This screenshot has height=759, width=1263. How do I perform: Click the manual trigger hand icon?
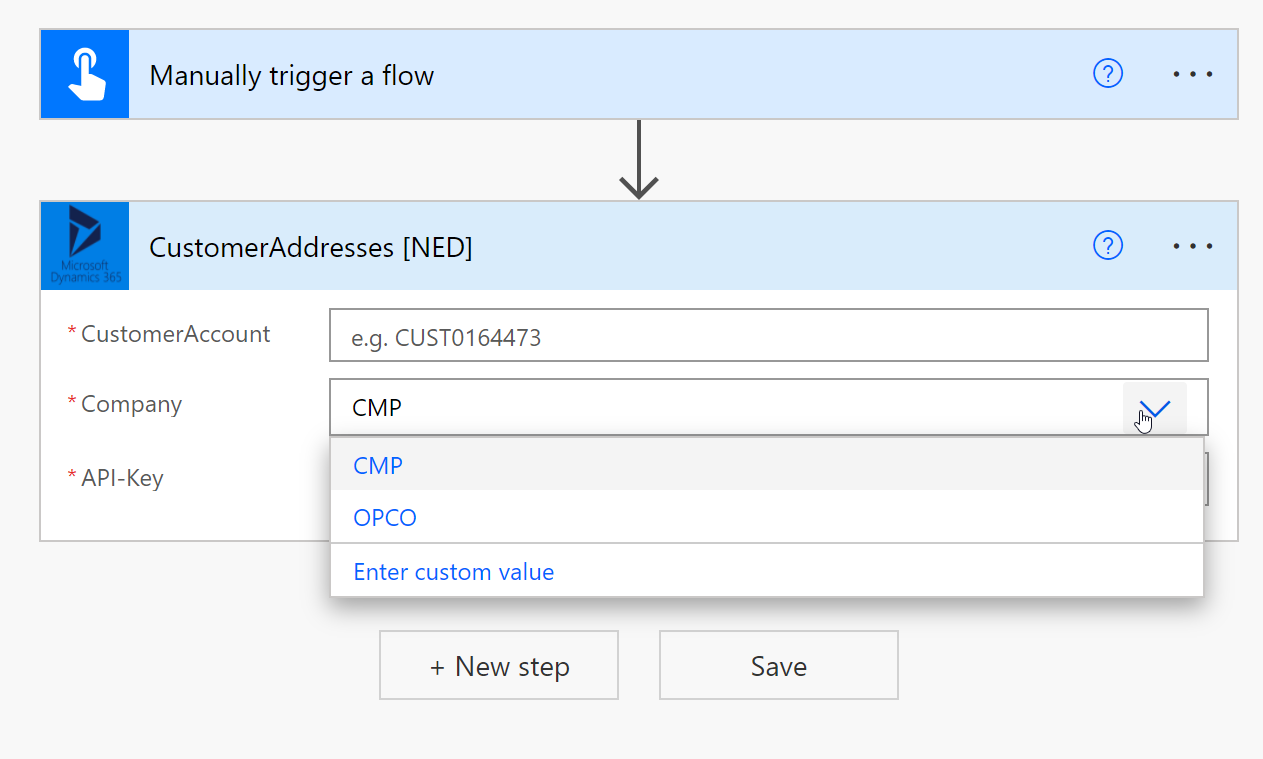(x=85, y=75)
